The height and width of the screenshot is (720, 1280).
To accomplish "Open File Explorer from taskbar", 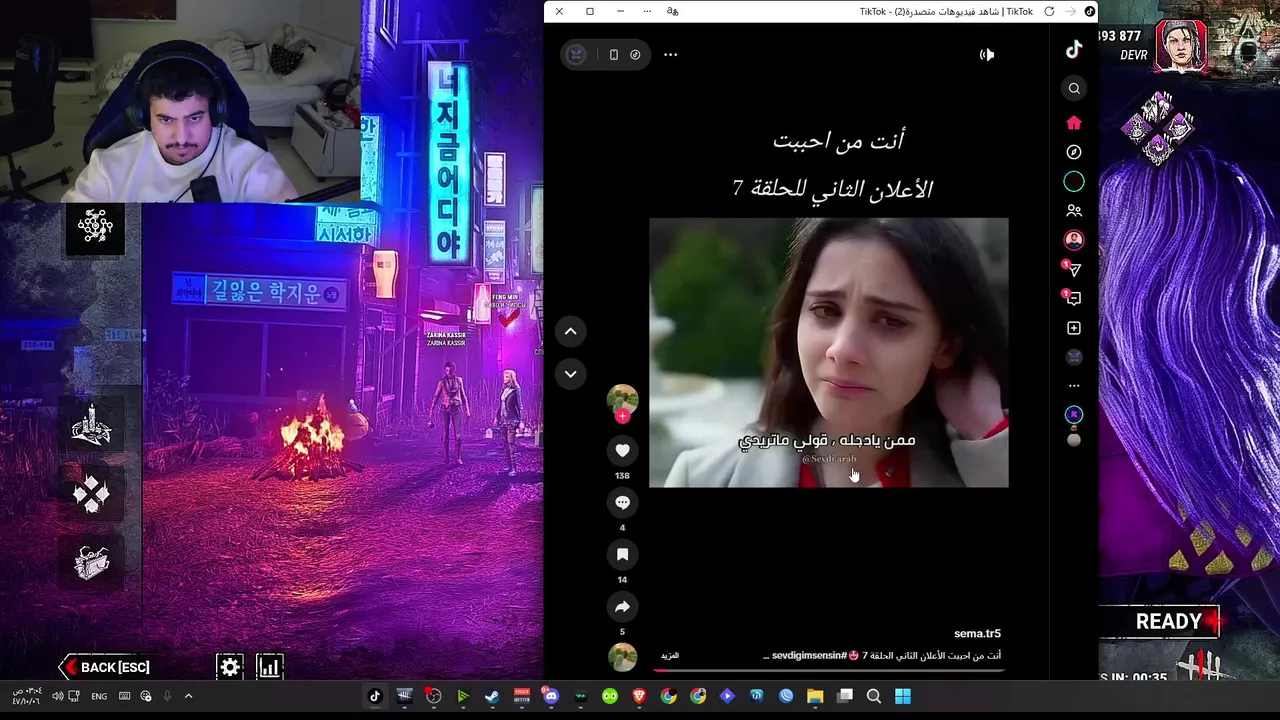I will tap(815, 696).
